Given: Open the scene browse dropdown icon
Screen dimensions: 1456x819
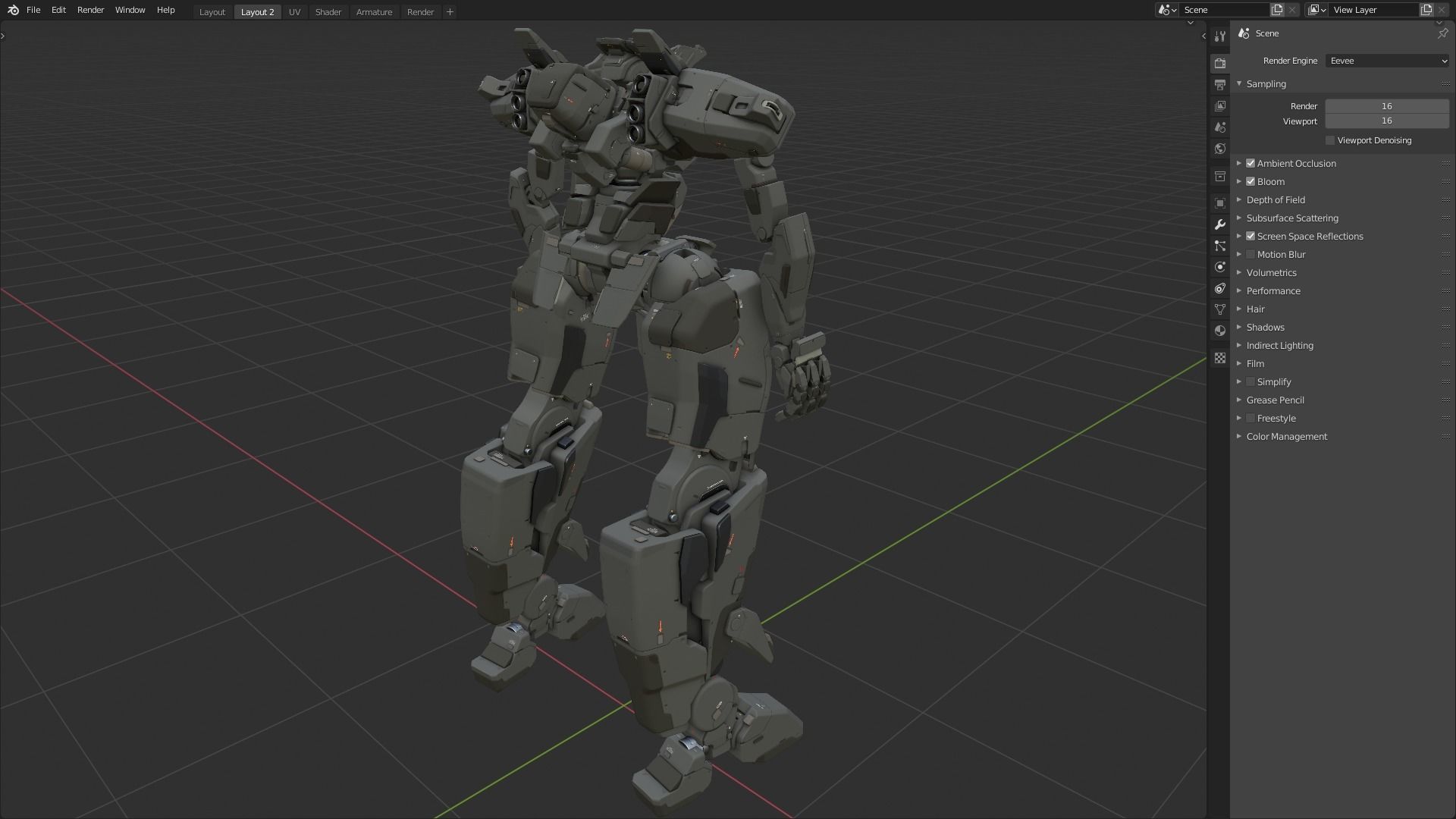Looking at the screenshot, I should [1167, 10].
